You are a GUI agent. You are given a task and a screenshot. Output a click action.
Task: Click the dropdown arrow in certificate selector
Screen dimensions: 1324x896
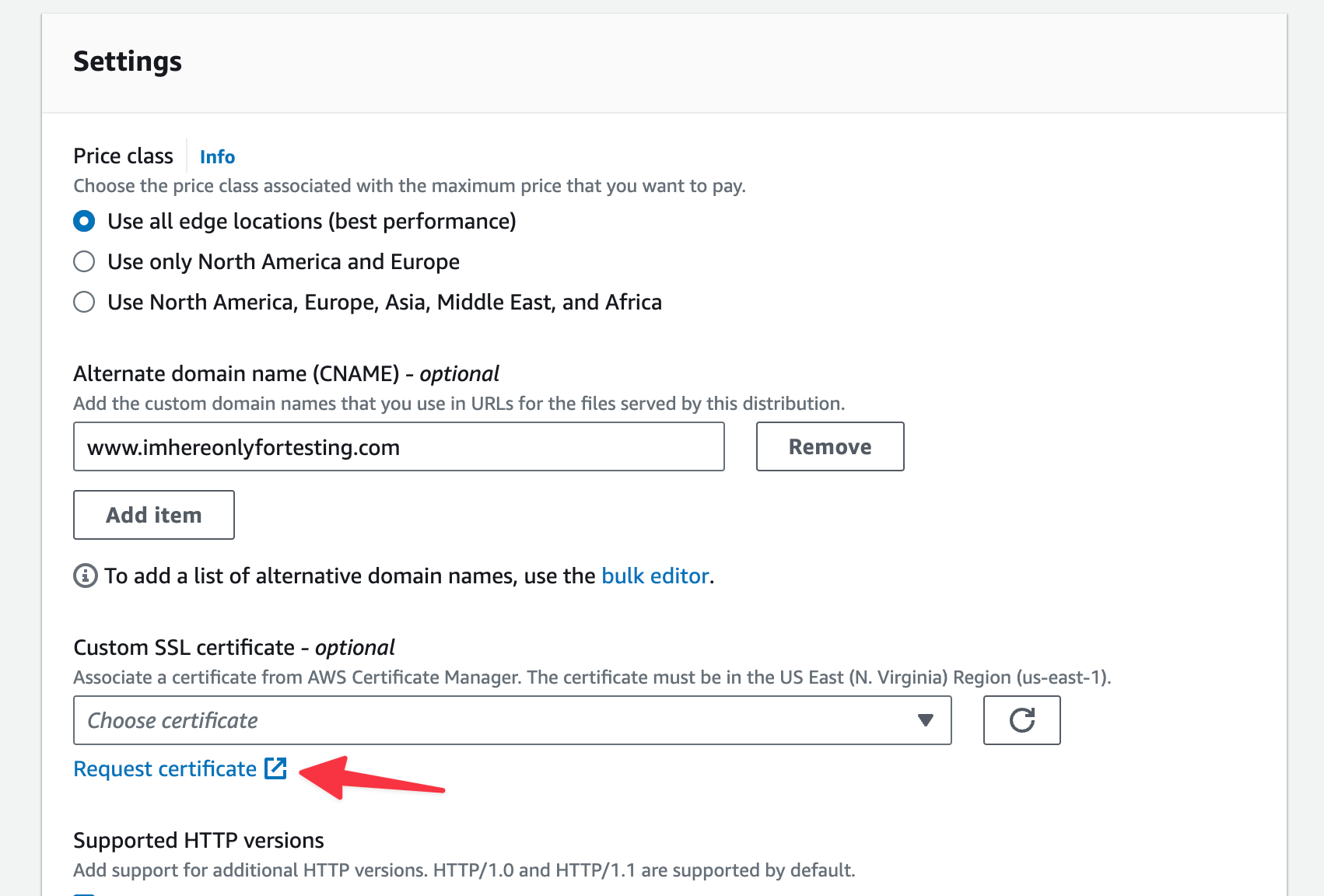925,721
